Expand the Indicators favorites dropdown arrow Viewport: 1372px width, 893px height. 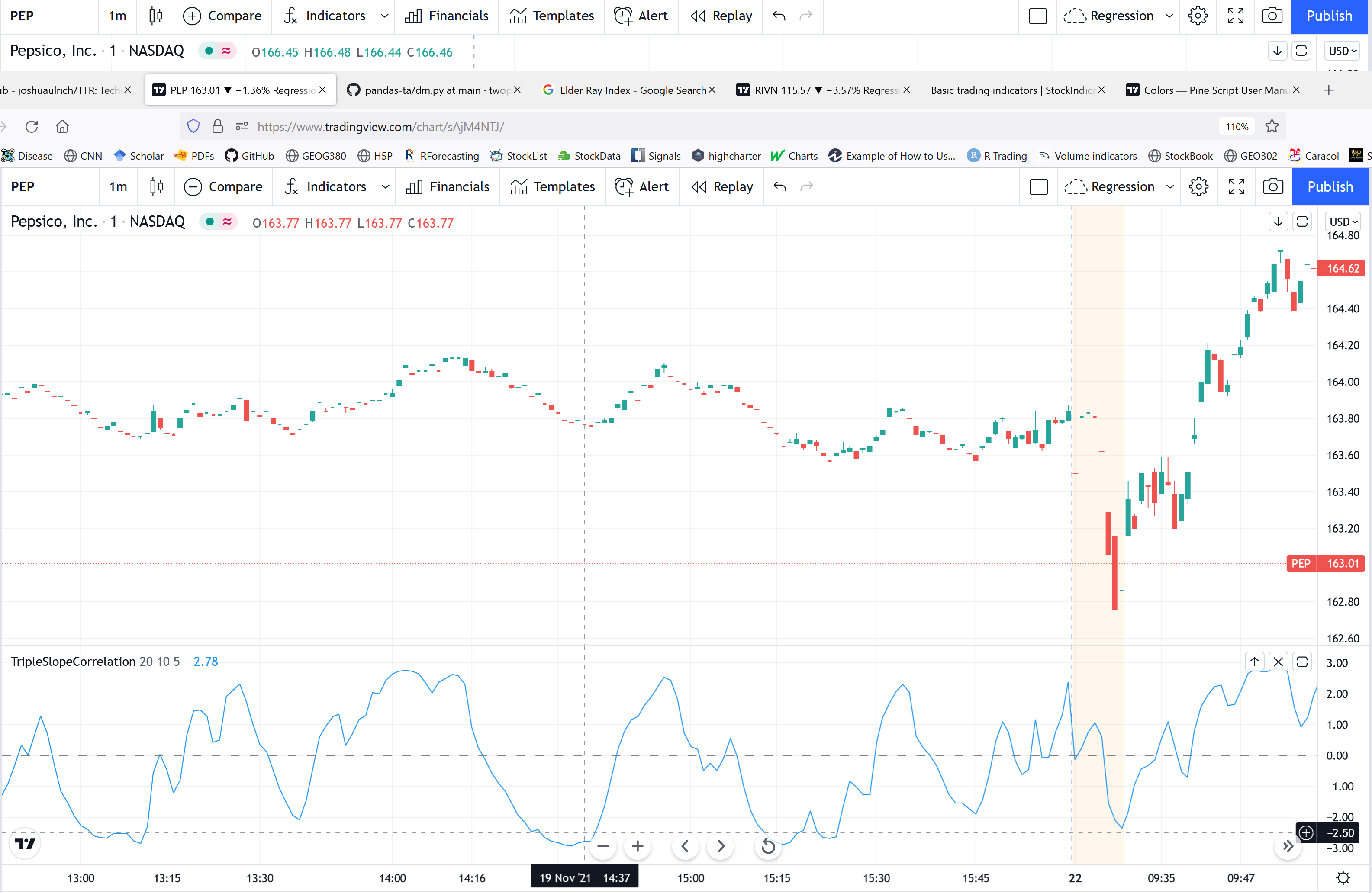pyautogui.click(x=386, y=186)
